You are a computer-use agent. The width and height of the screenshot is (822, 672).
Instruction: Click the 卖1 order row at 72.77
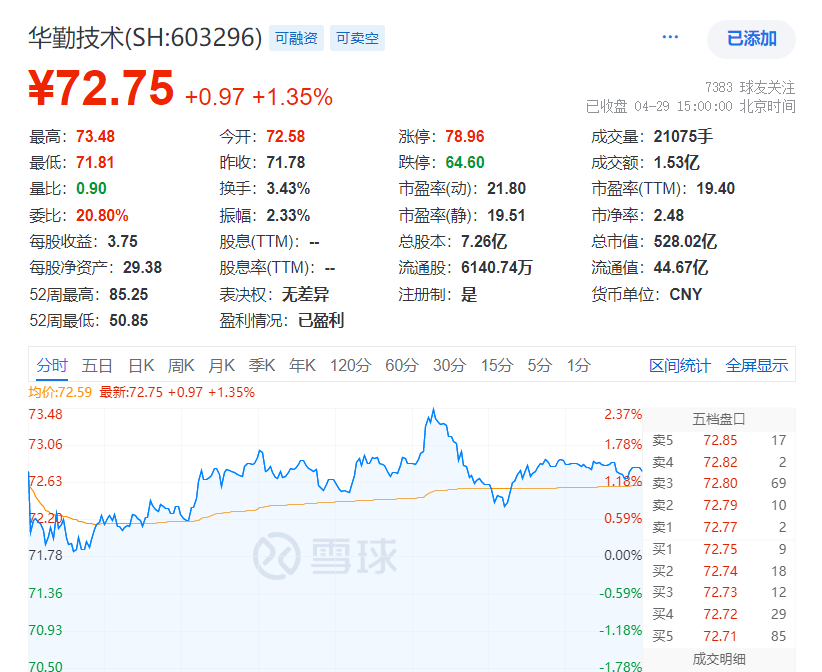pyautogui.click(x=719, y=527)
